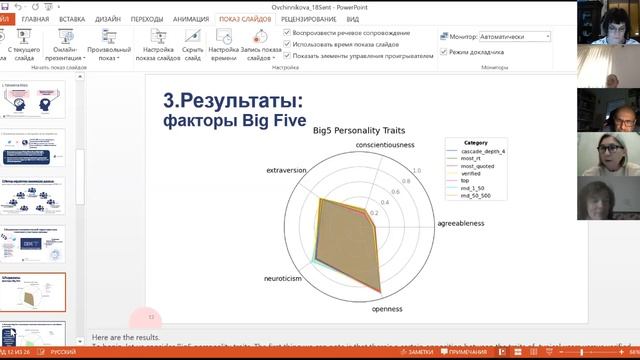Save the presentation with the floppy disk icon
Viewport: 640px width, 360px height.
coord(4,7)
